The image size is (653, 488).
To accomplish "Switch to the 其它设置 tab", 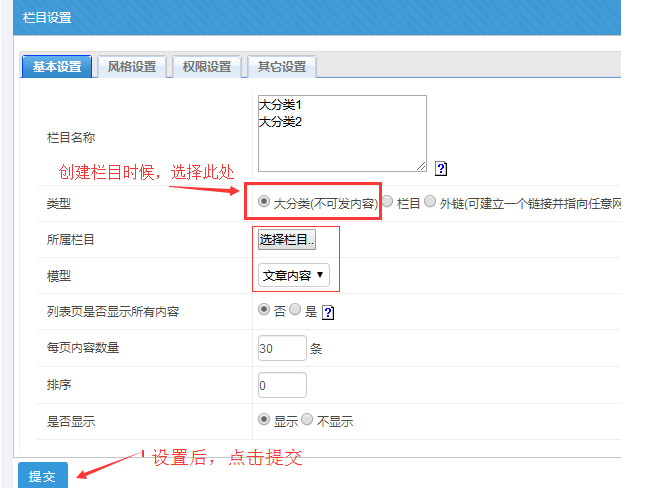I will (282, 67).
